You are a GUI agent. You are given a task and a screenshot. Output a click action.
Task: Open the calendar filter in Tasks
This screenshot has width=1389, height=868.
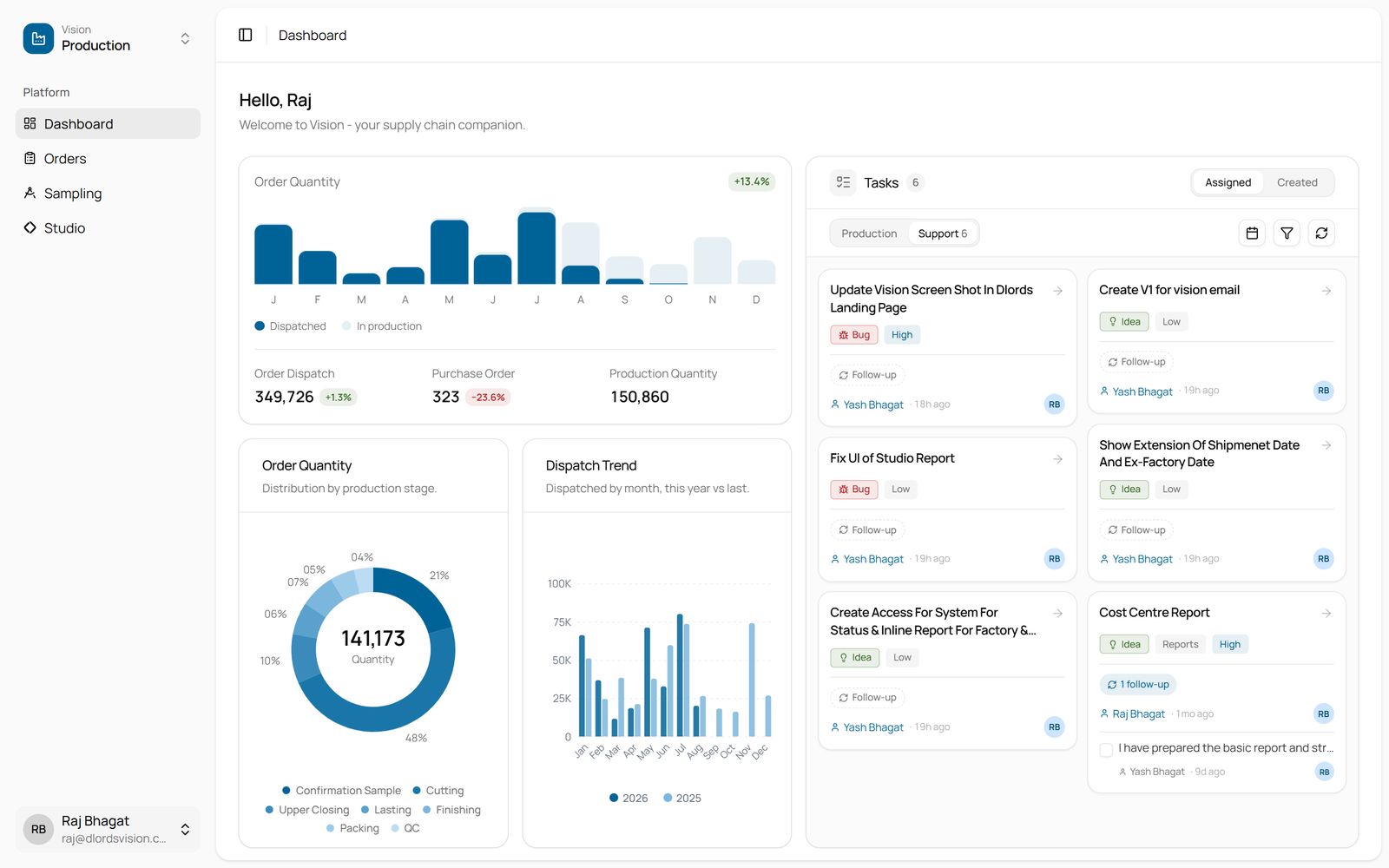pyautogui.click(x=1252, y=233)
